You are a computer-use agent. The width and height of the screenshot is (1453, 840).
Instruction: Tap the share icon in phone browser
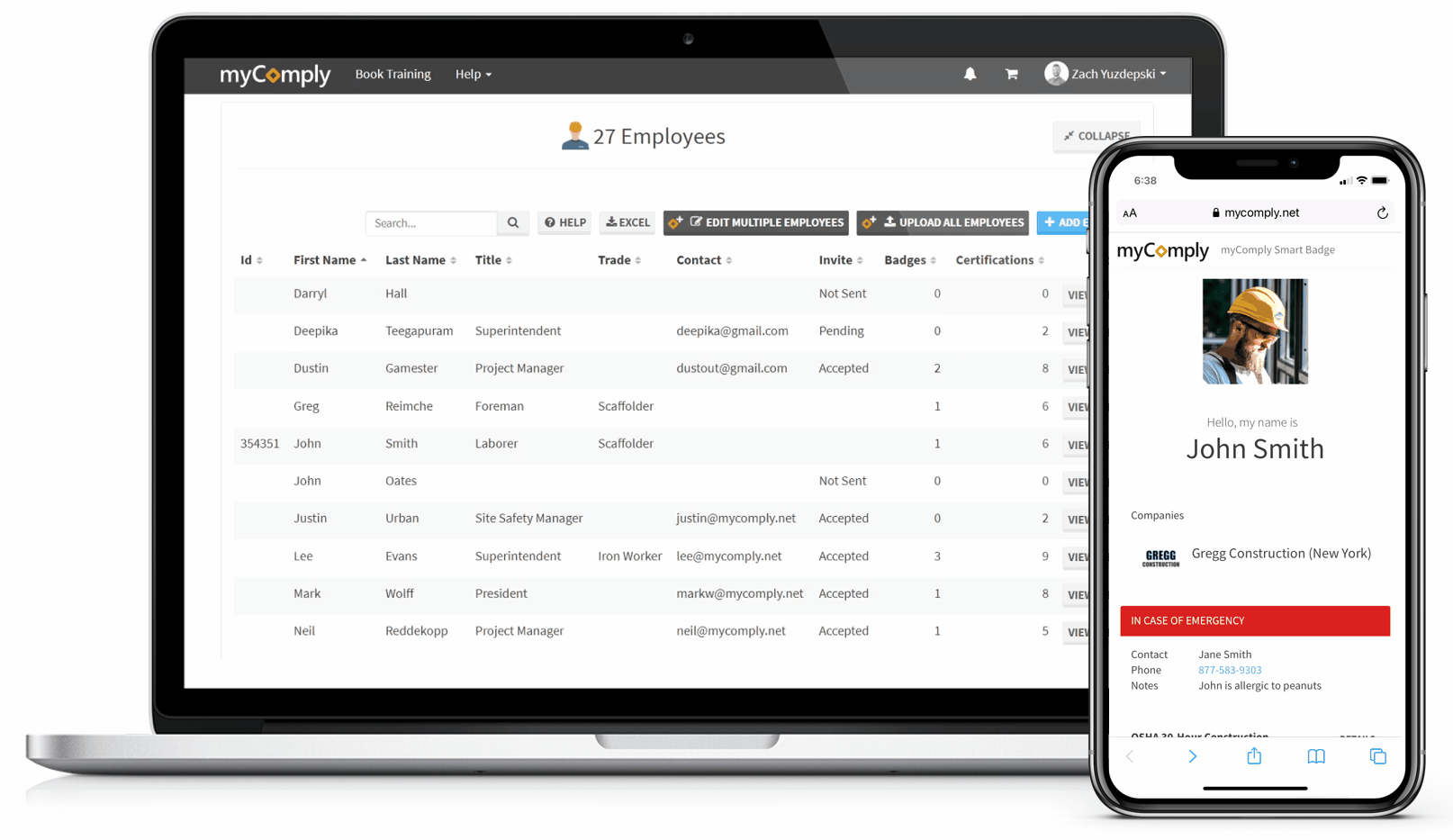pyautogui.click(x=1254, y=755)
